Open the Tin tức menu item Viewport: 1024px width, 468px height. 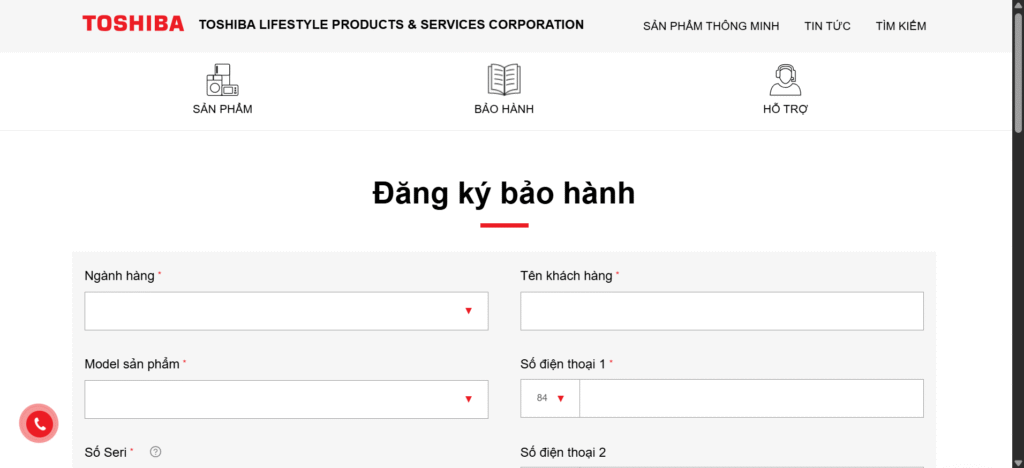point(827,26)
